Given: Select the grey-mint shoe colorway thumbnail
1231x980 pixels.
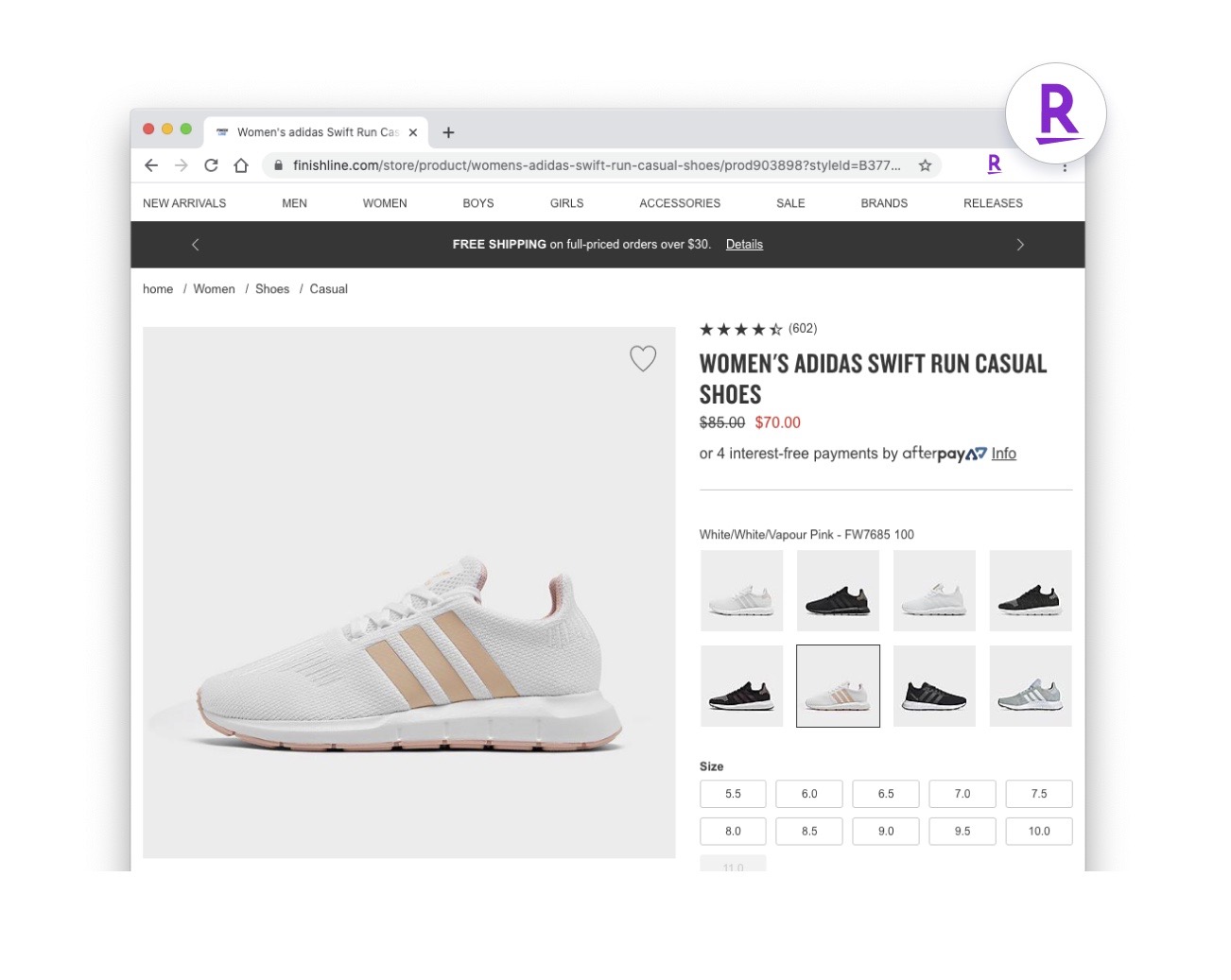Looking at the screenshot, I should click(1031, 686).
